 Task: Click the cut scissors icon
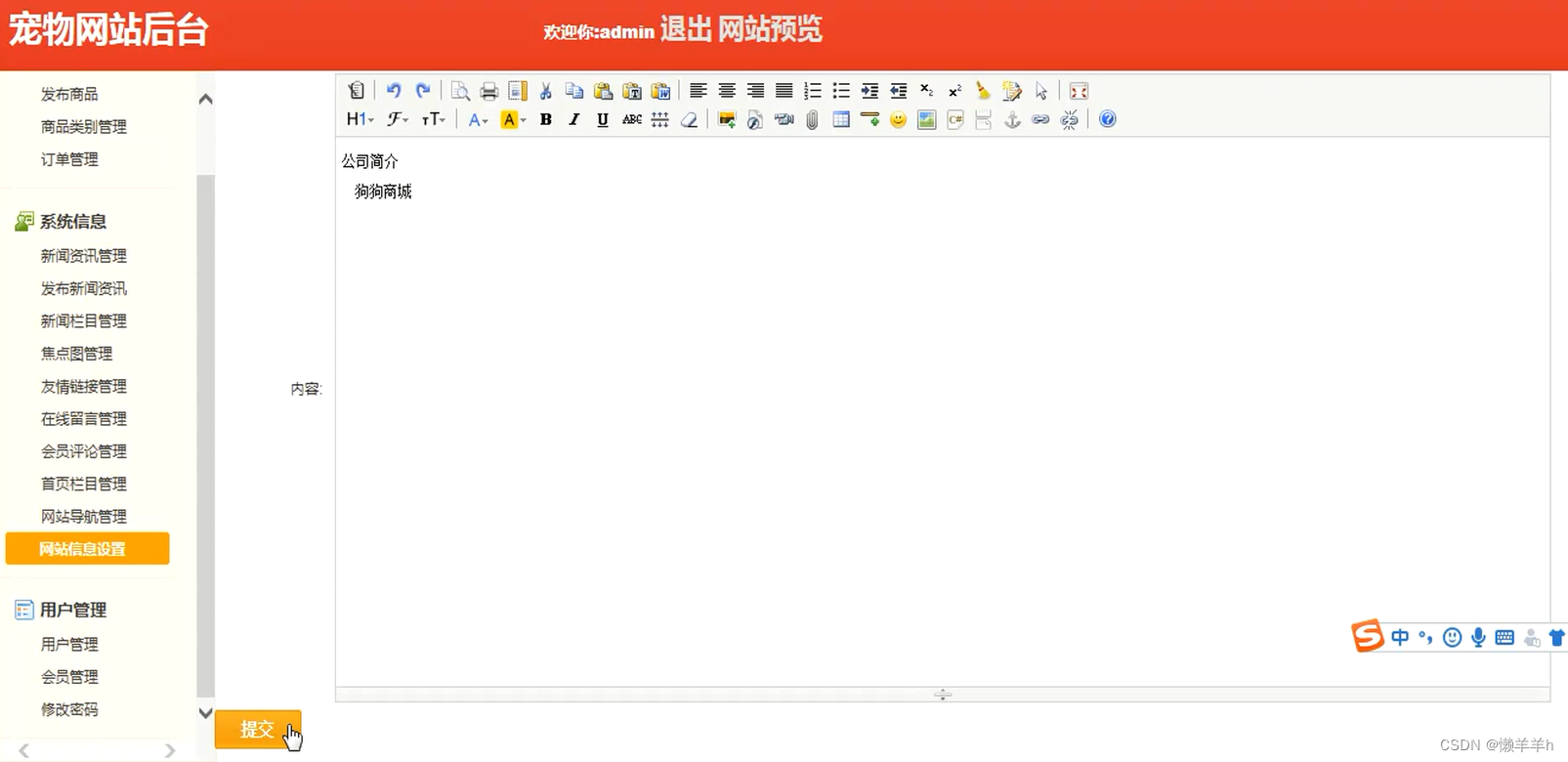tap(546, 91)
